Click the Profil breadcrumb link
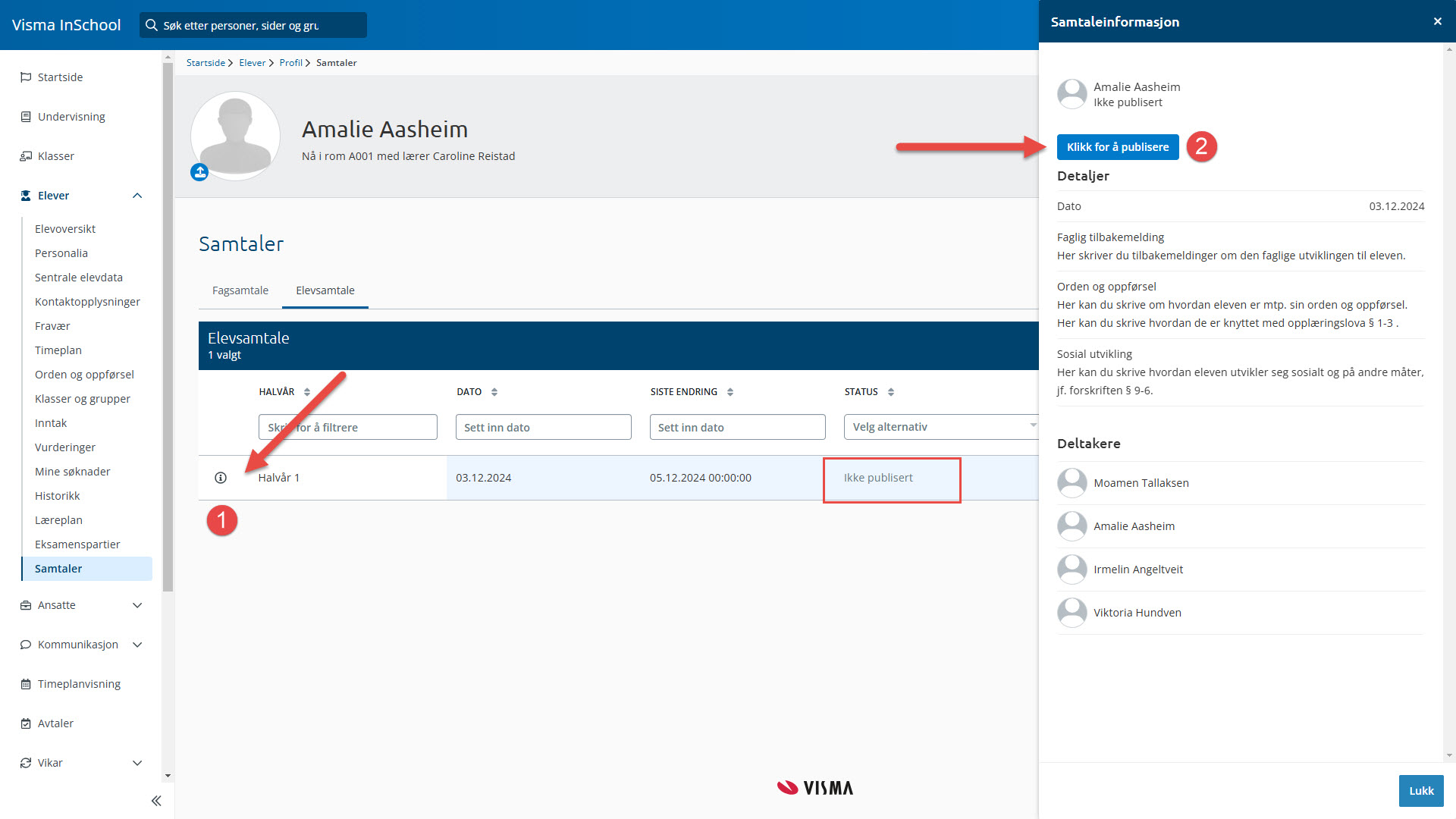The width and height of the screenshot is (1456, 819). tap(290, 63)
